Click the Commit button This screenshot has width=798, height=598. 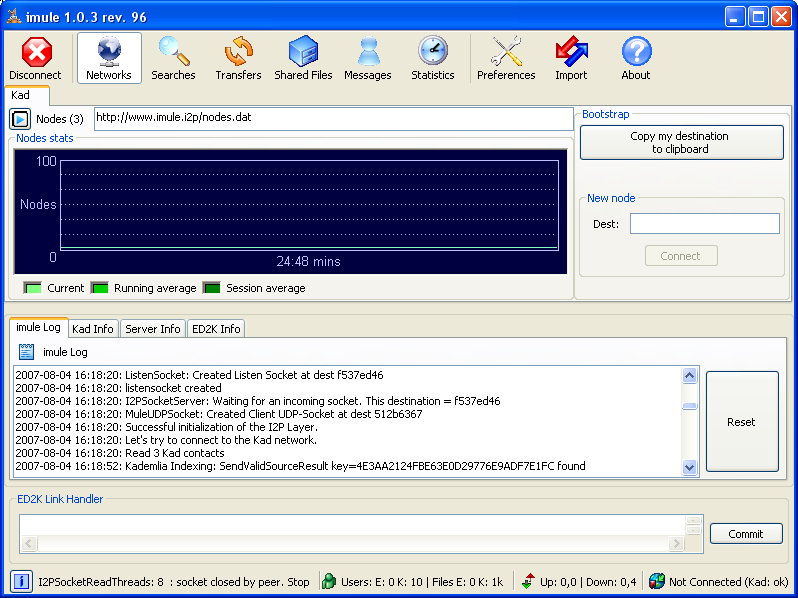pyautogui.click(x=746, y=534)
